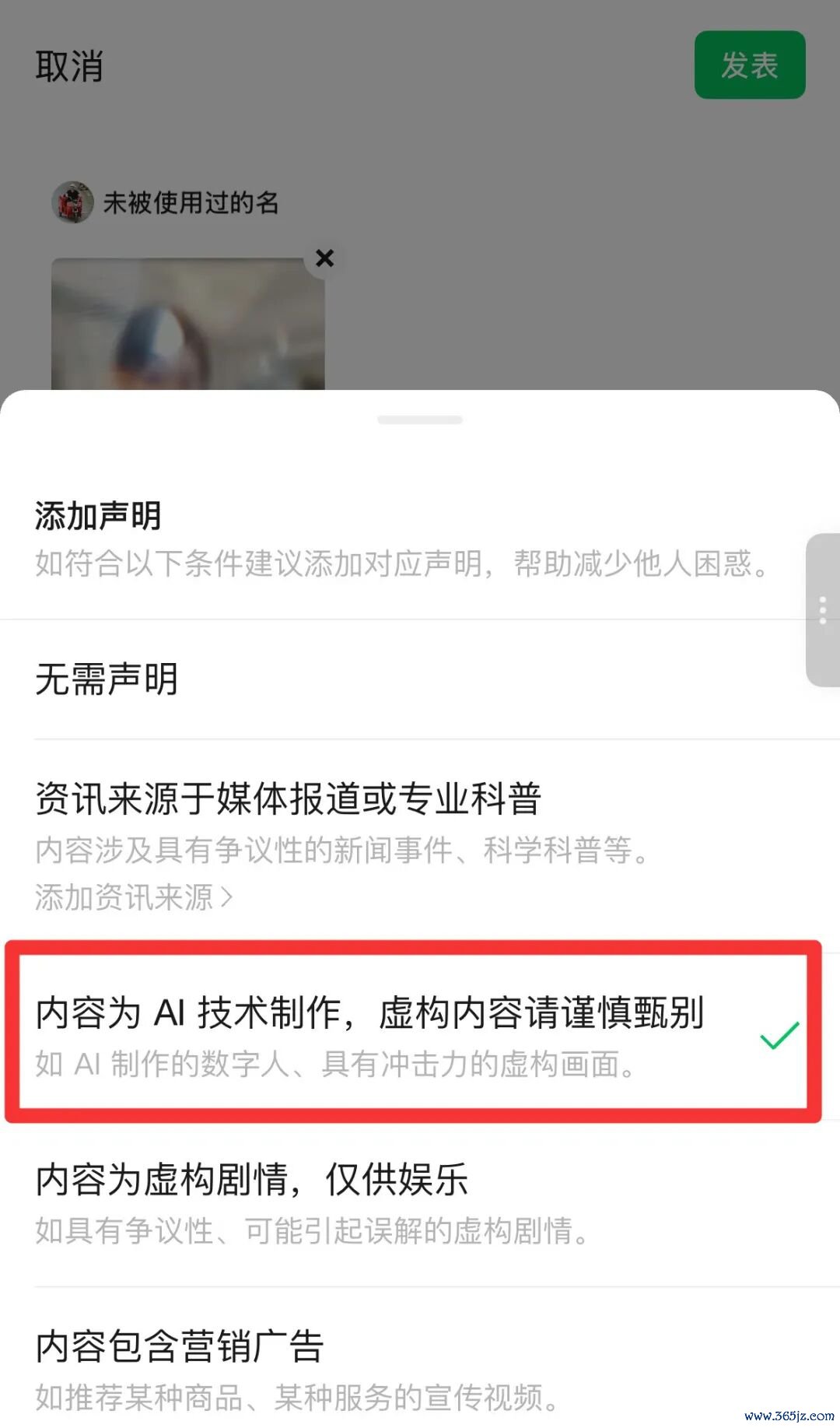
Task: Select 资讯来源于媒体报道或专业科普 declaration
Action: coord(420,846)
